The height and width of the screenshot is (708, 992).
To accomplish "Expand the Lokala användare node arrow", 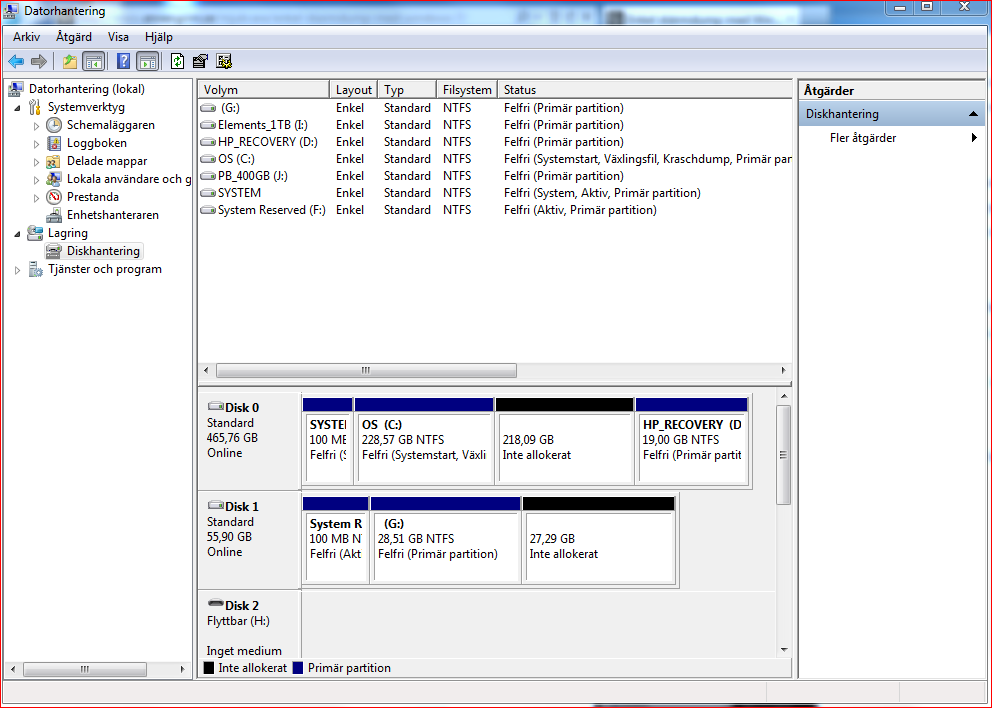I will [36, 180].
